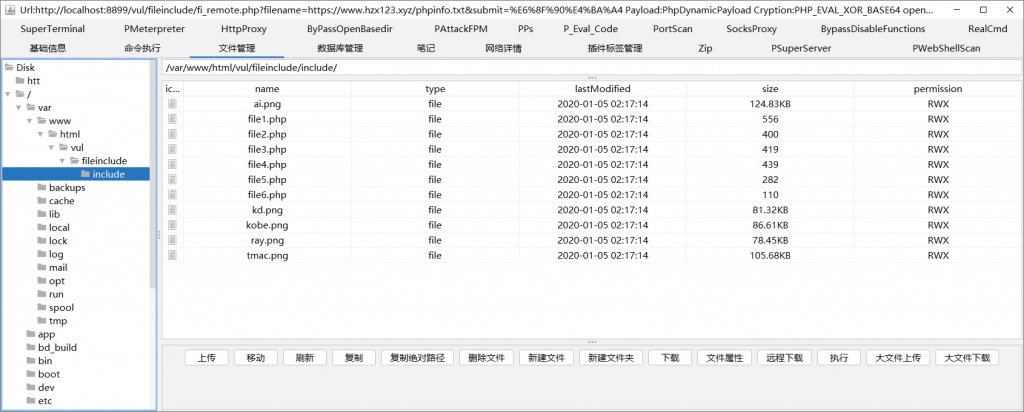Click the folder icon next to spool
The width and height of the screenshot is (1024, 412).
(x=42, y=308)
